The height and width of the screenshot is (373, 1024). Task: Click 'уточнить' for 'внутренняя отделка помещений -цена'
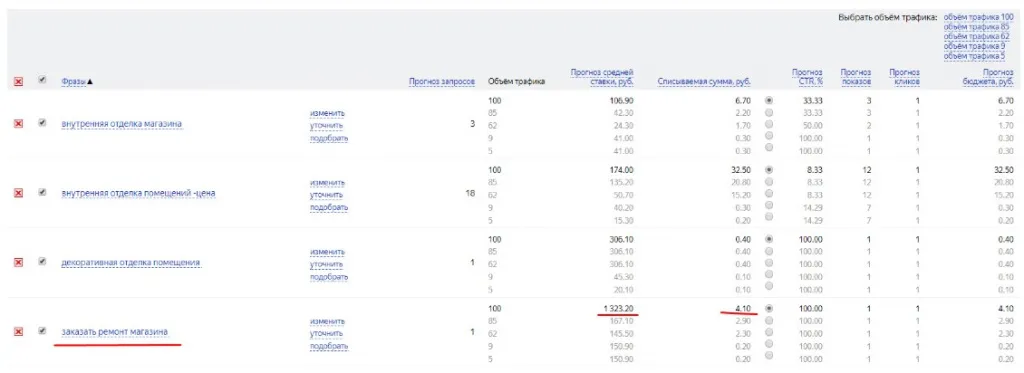click(327, 195)
